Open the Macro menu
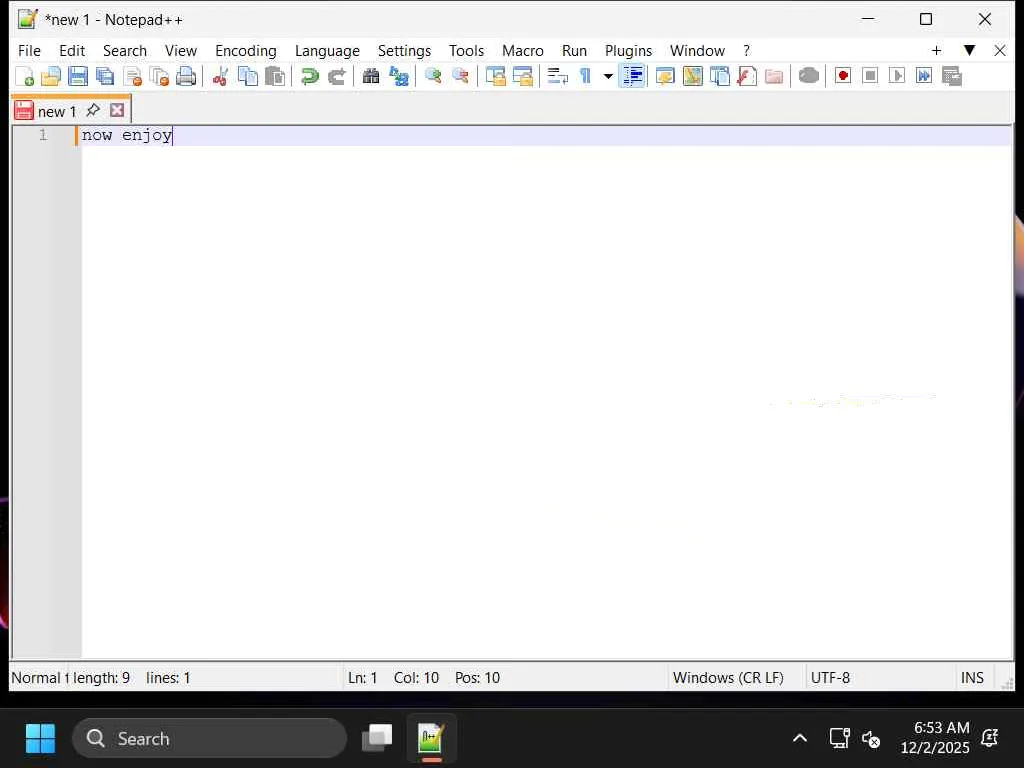The height and width of the screenshot is (768, 1024). pos(522,51)
